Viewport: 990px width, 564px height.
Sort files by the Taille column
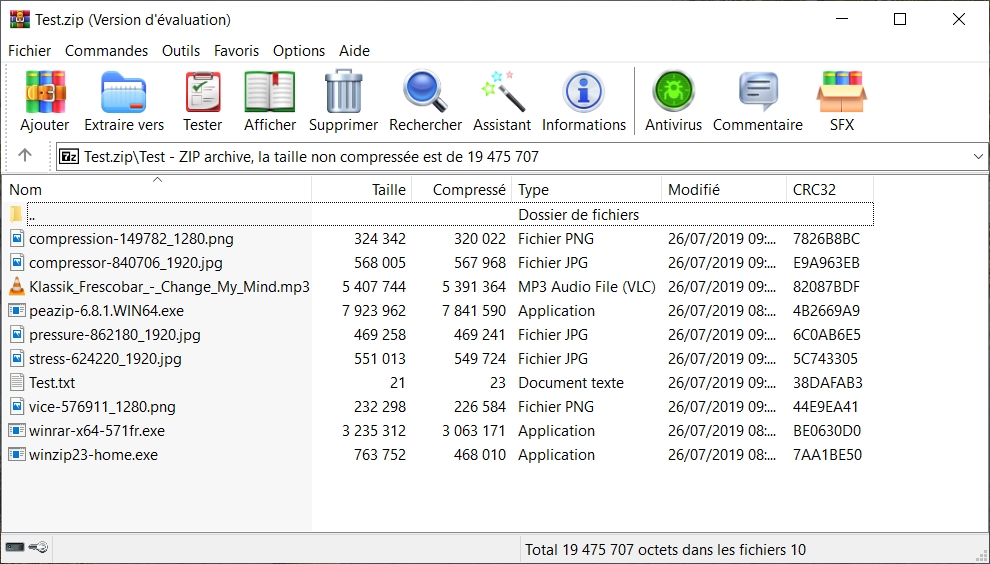(x=388, y=189)
